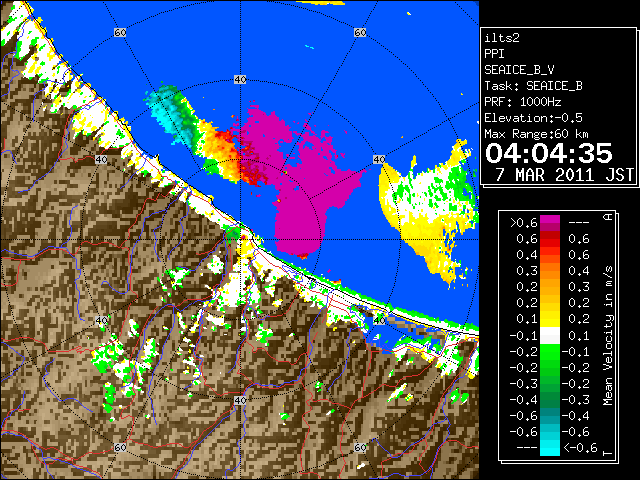Screen dimensions: 640x480
Task: Click the "<-0.6" legend label
Action: pos(580,447)
